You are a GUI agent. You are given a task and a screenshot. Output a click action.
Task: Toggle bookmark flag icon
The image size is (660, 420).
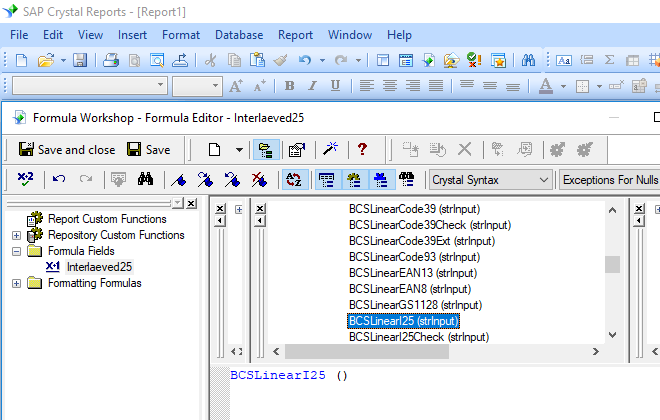click(179, 180)
